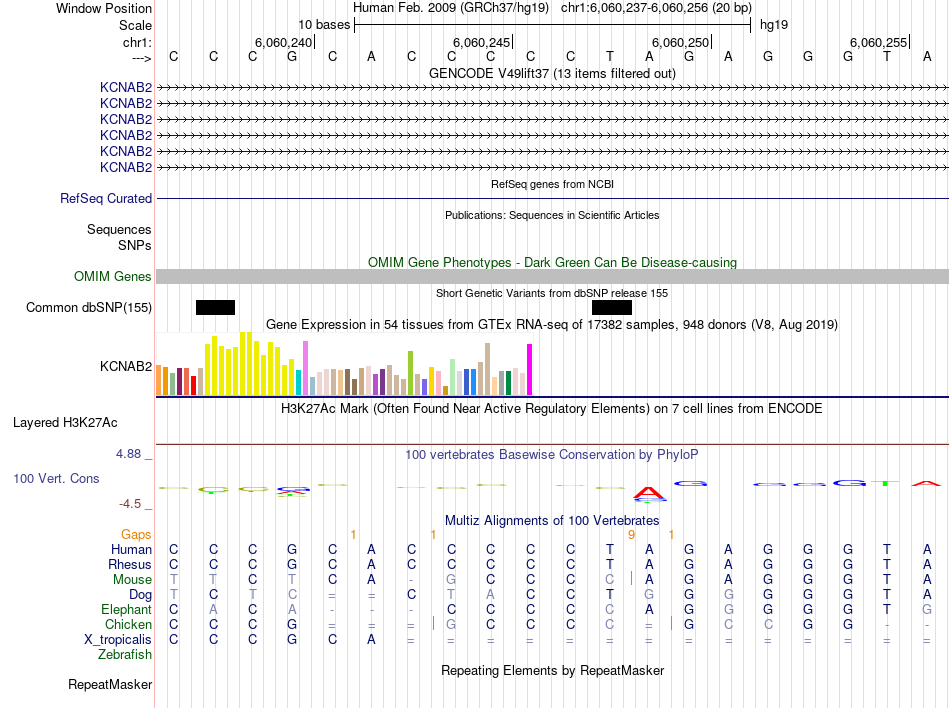Click the Sequences label of Publications track

[x=119, y=230]
